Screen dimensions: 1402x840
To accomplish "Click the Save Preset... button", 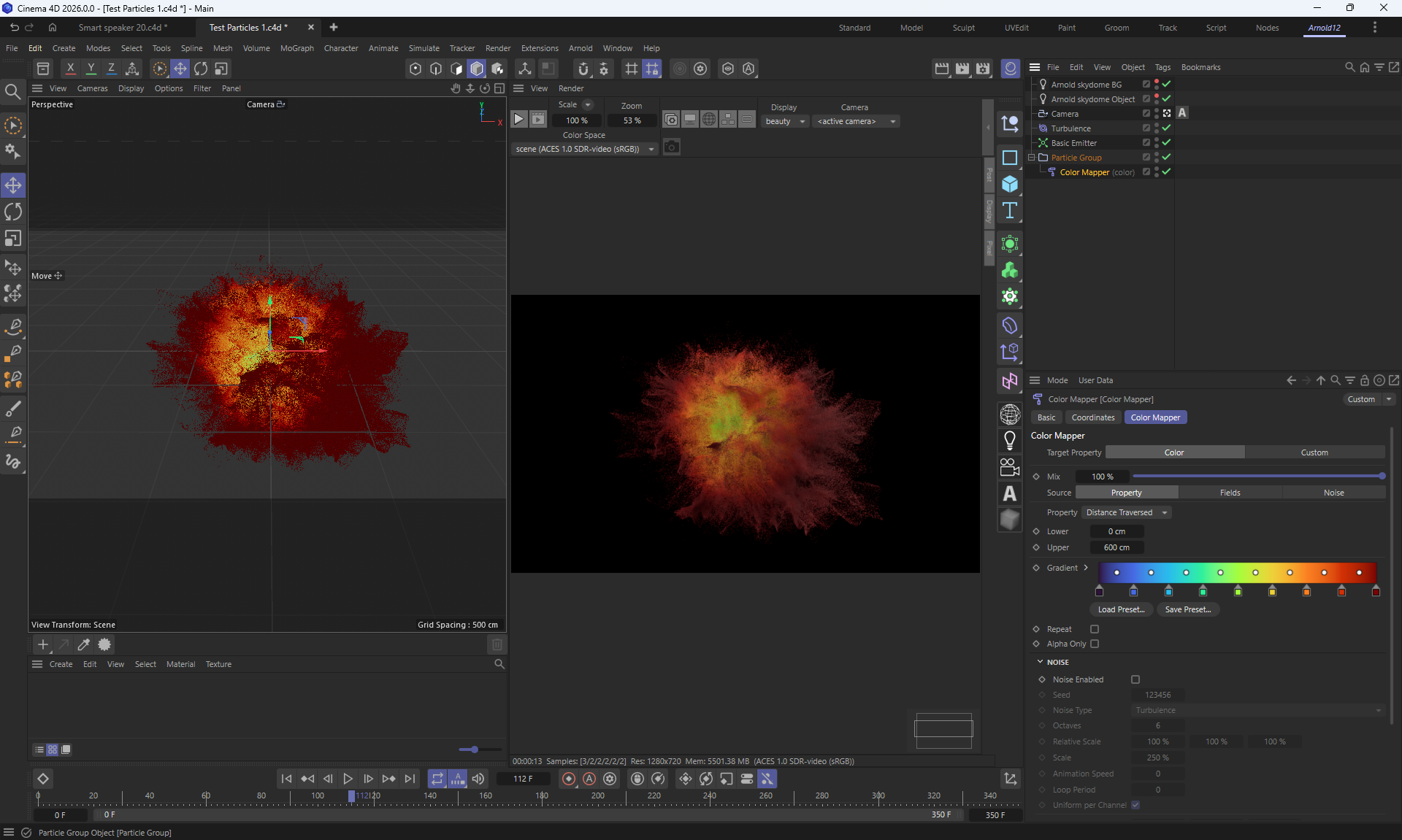I will 1187,609.
